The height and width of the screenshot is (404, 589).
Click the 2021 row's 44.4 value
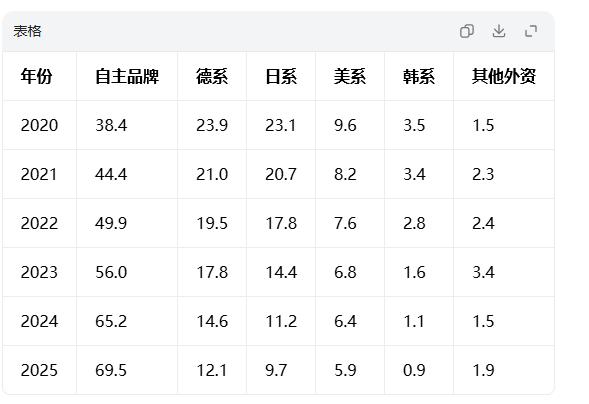[111, 174]
